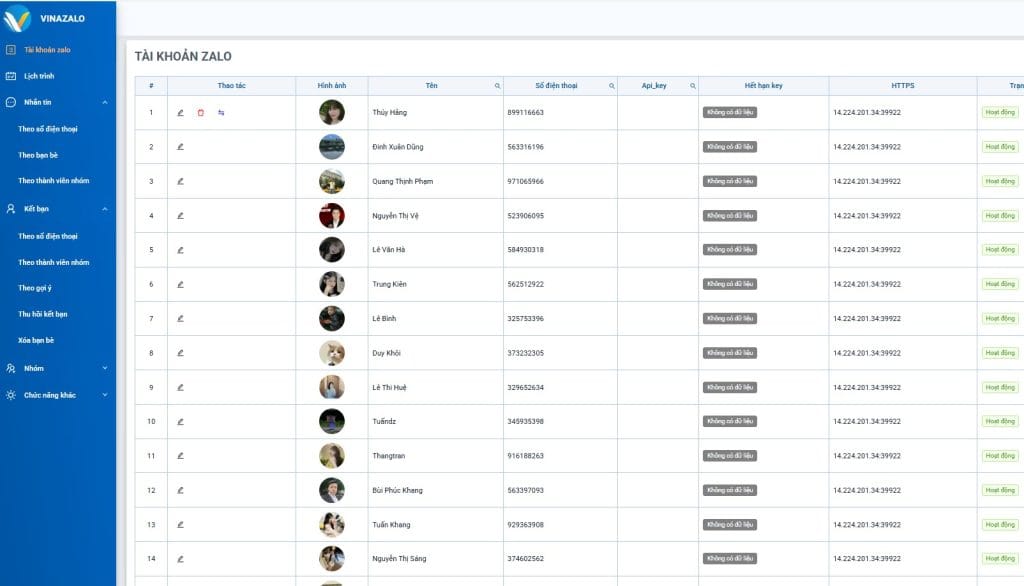The width and height of the screenshot is (1024, 586).
Task: Click the VINAZALO logo
Action: click(45, 18)
